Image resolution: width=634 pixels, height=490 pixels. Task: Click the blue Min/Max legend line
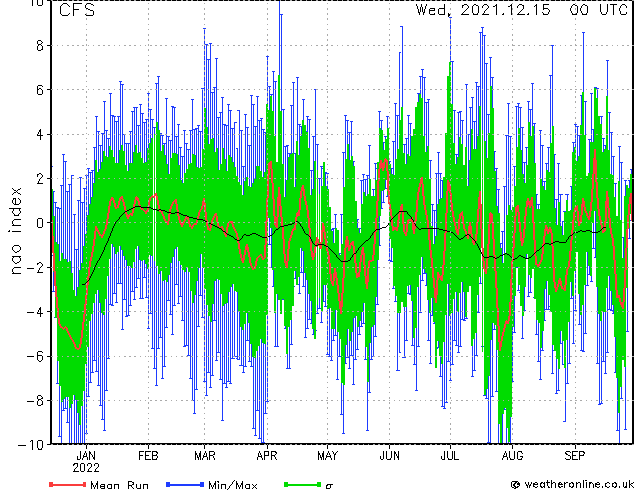click(185, 484)
